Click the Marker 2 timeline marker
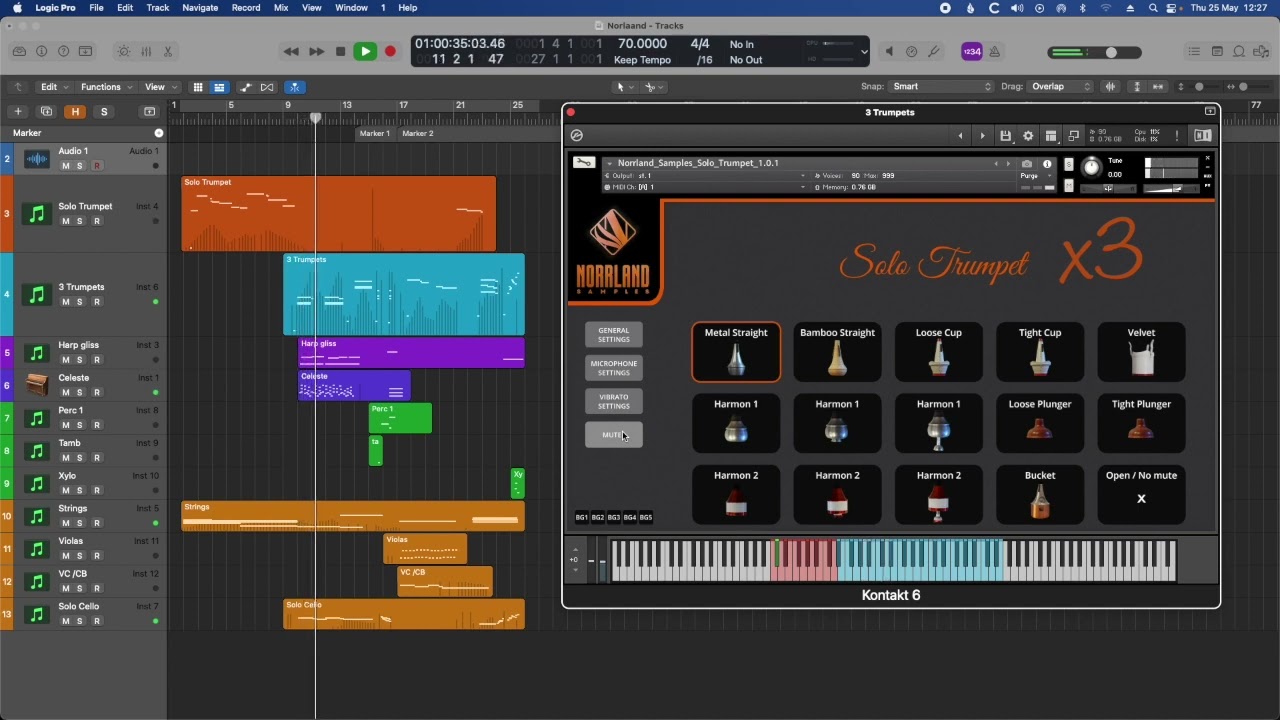The width and height of the screenshot is (1280, 720). (x=418, y=133)
